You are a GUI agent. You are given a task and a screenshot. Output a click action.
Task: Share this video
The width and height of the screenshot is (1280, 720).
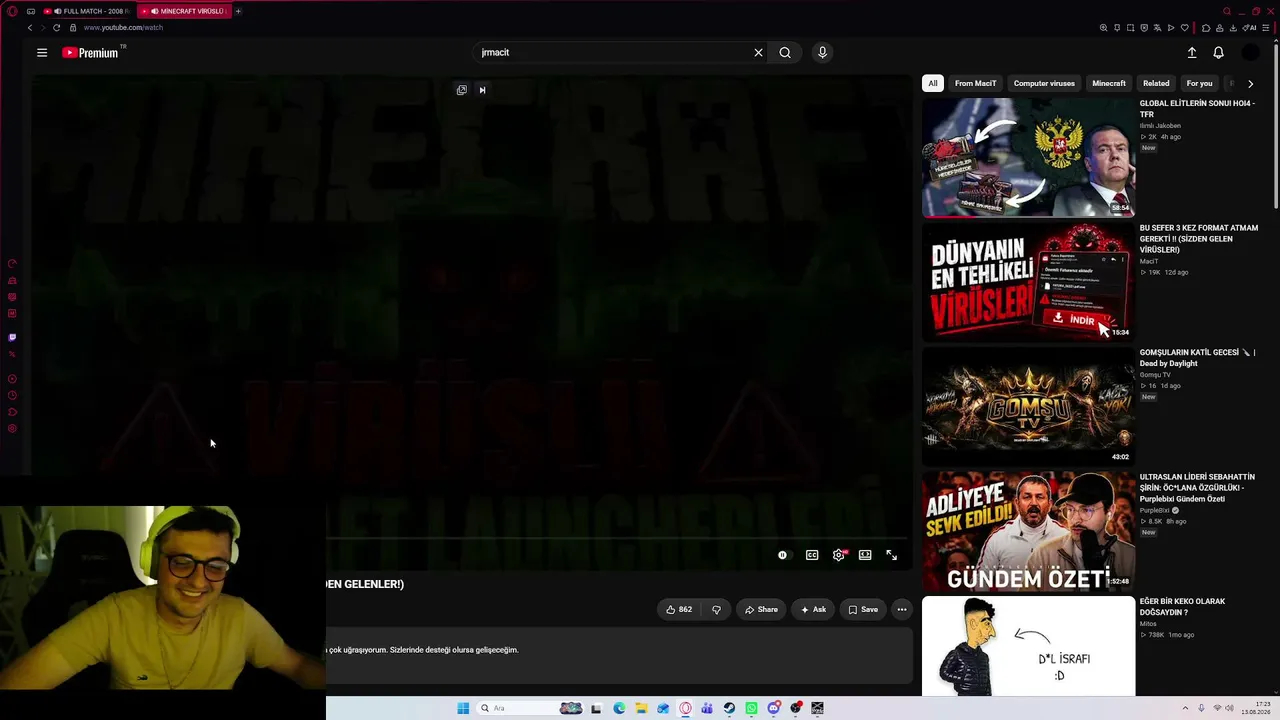click(761, 609)
